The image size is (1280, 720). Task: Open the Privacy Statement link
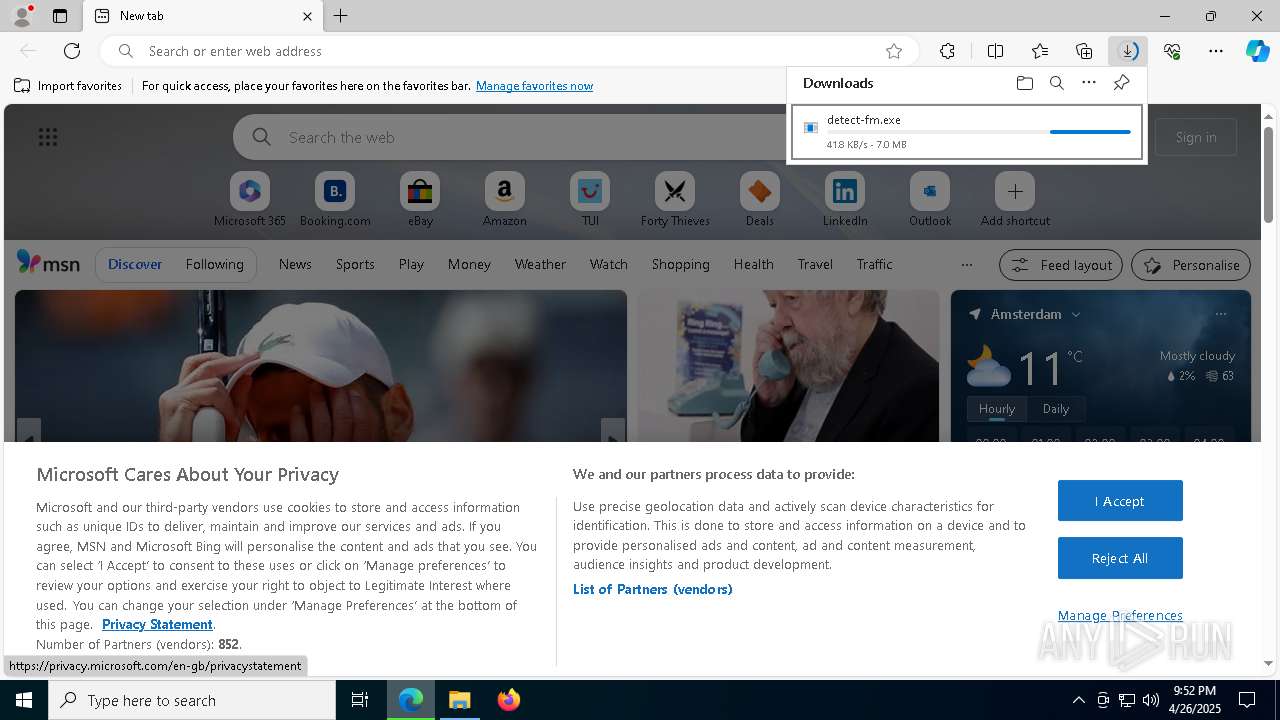(x=157, y=624)
